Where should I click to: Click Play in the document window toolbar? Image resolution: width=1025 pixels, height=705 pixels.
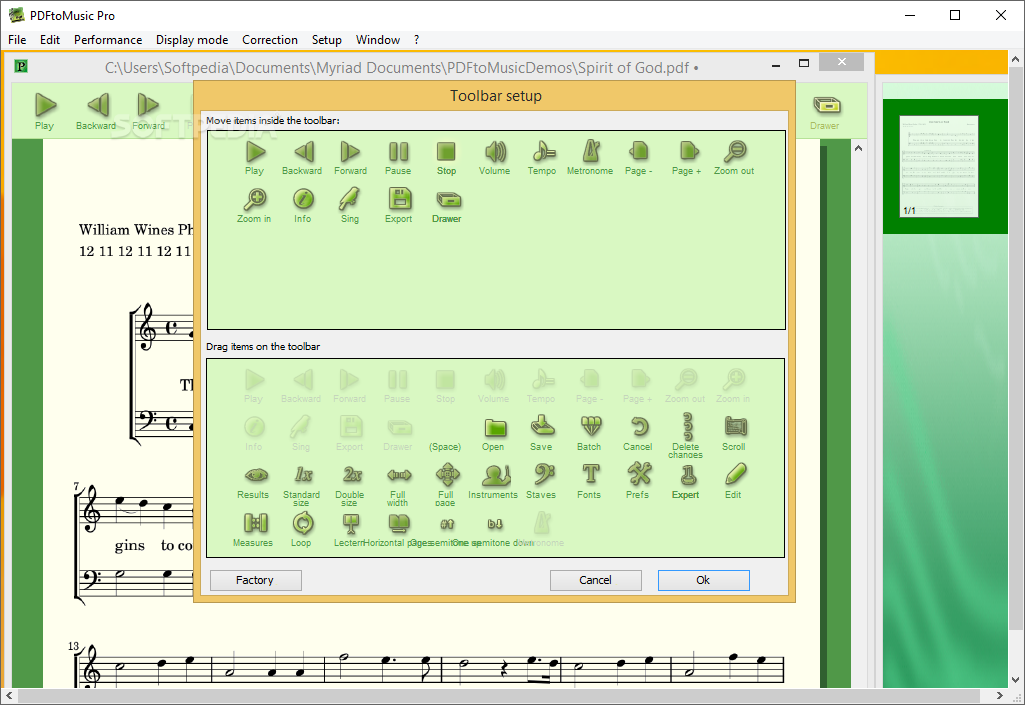45,111
